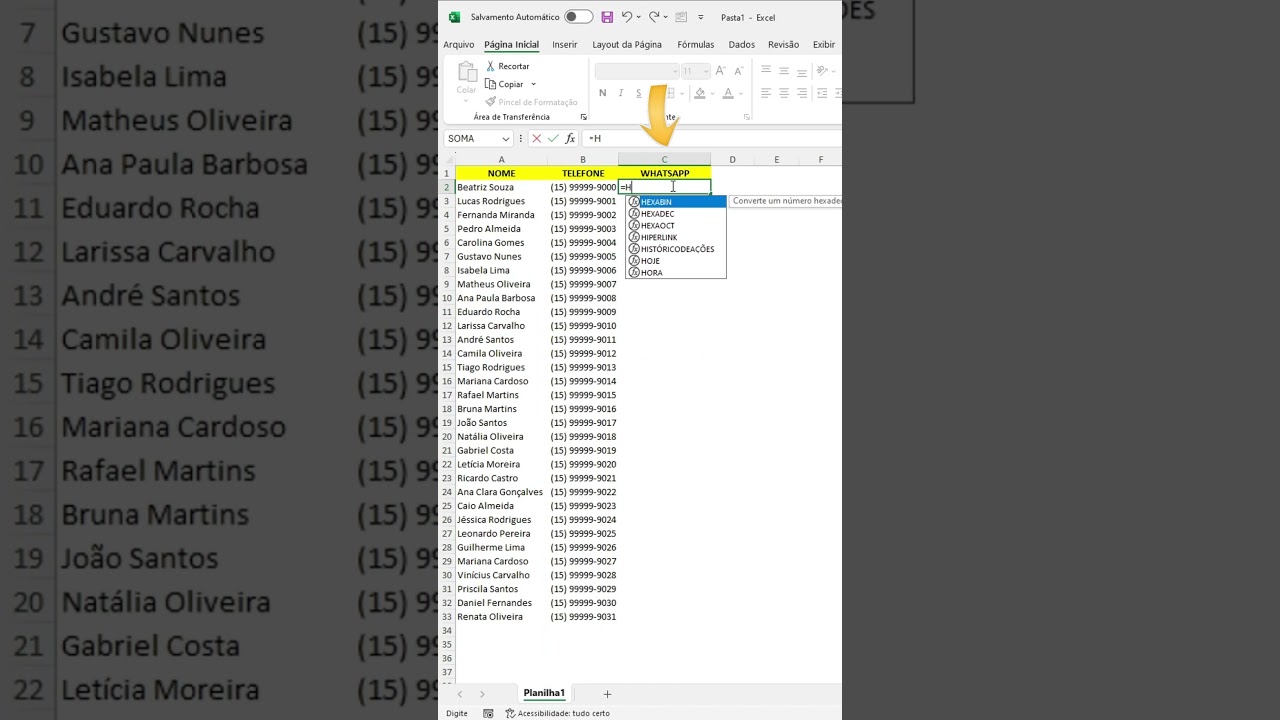Click the text orientation icon
This screenshot has height=720, width=1280.
point(823,70)
